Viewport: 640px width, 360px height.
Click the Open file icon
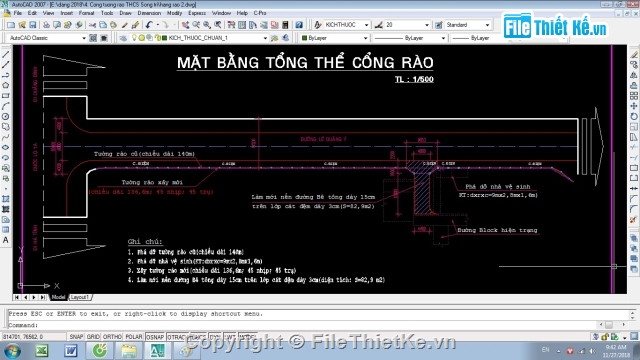coord(22,25)
